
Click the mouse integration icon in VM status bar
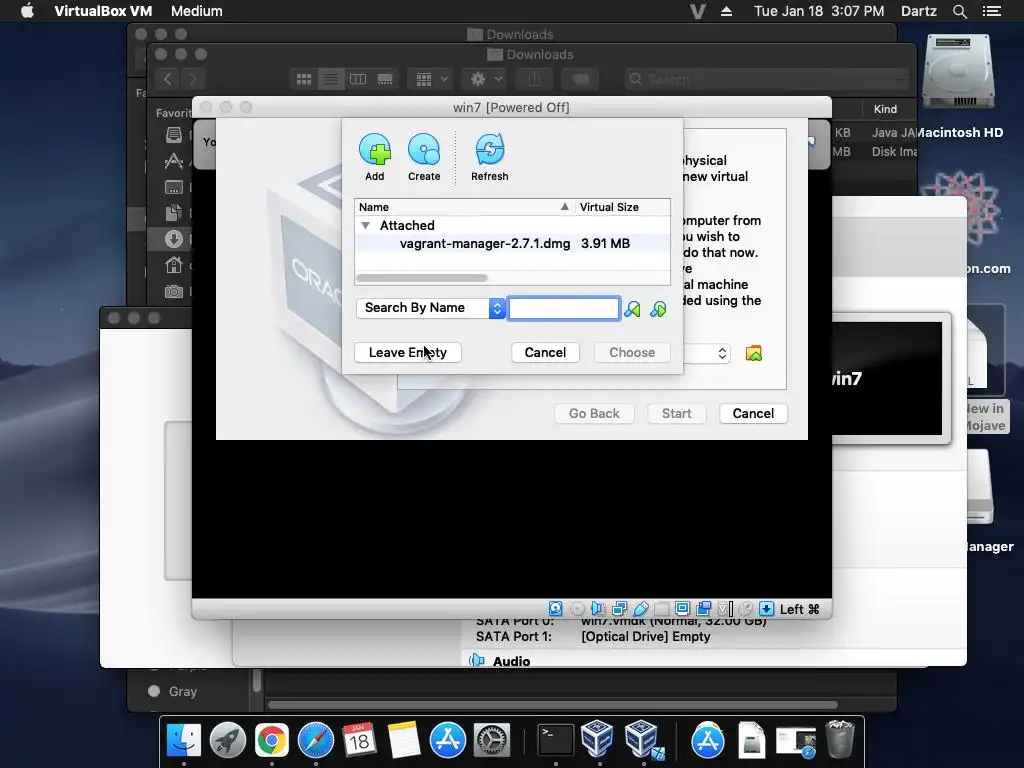click(x=746, y=609)
